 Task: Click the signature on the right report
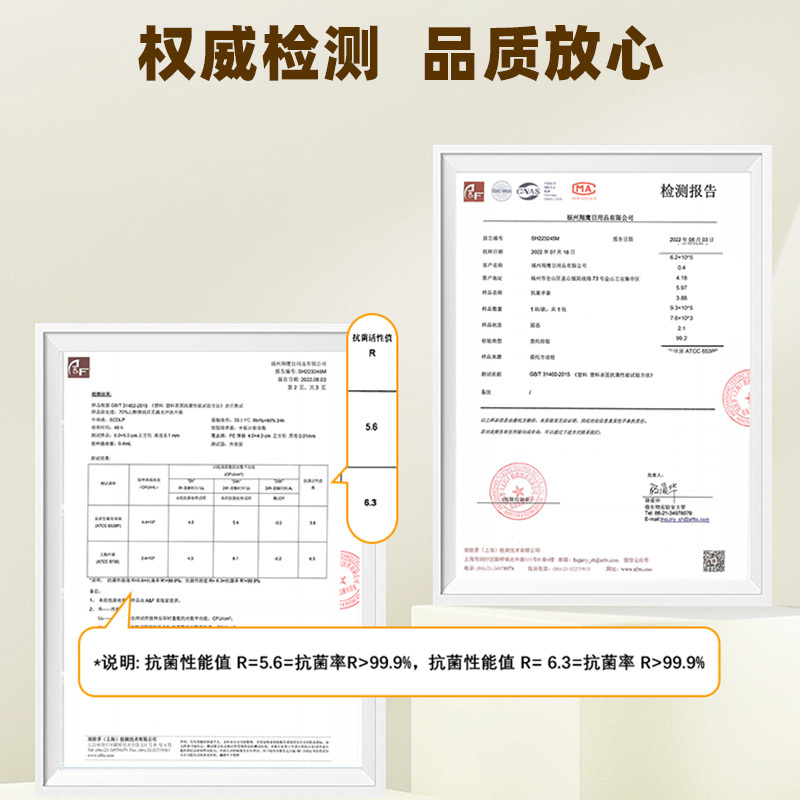663,489
